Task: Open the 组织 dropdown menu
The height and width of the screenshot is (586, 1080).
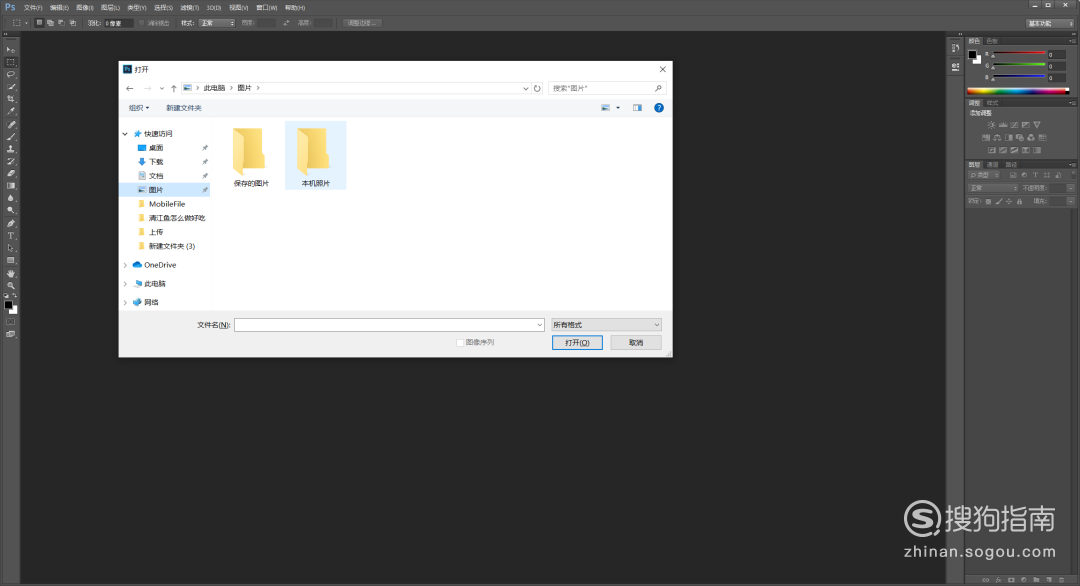Action: coord(138,107)
